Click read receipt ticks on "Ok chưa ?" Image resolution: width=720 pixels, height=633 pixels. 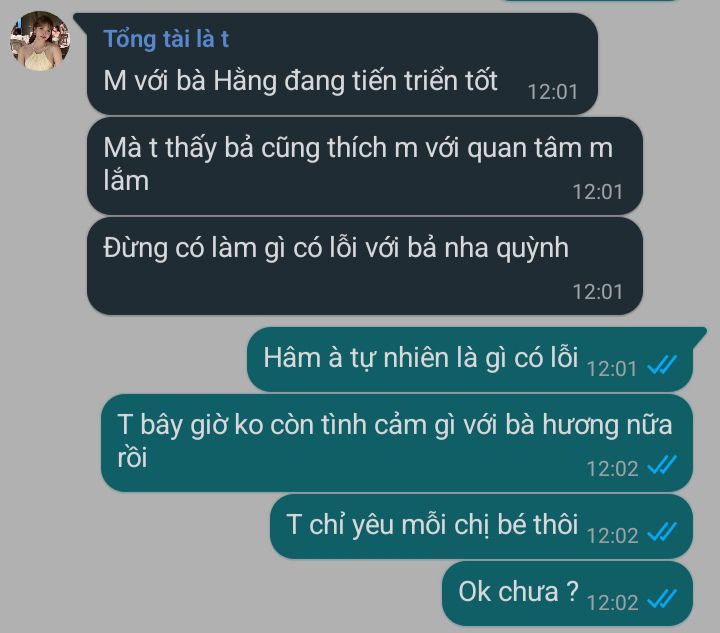pyautogui.click(x=662, y=599)
